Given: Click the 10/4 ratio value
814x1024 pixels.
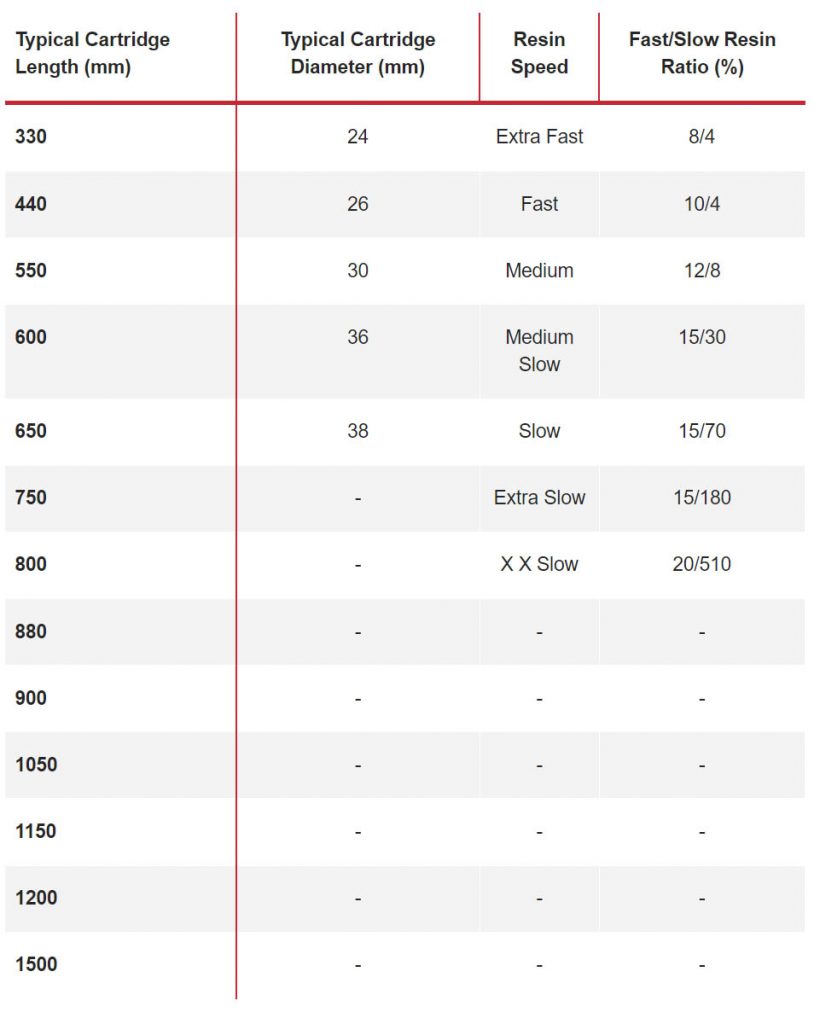Looking at the screenshot, I should 702,204.
